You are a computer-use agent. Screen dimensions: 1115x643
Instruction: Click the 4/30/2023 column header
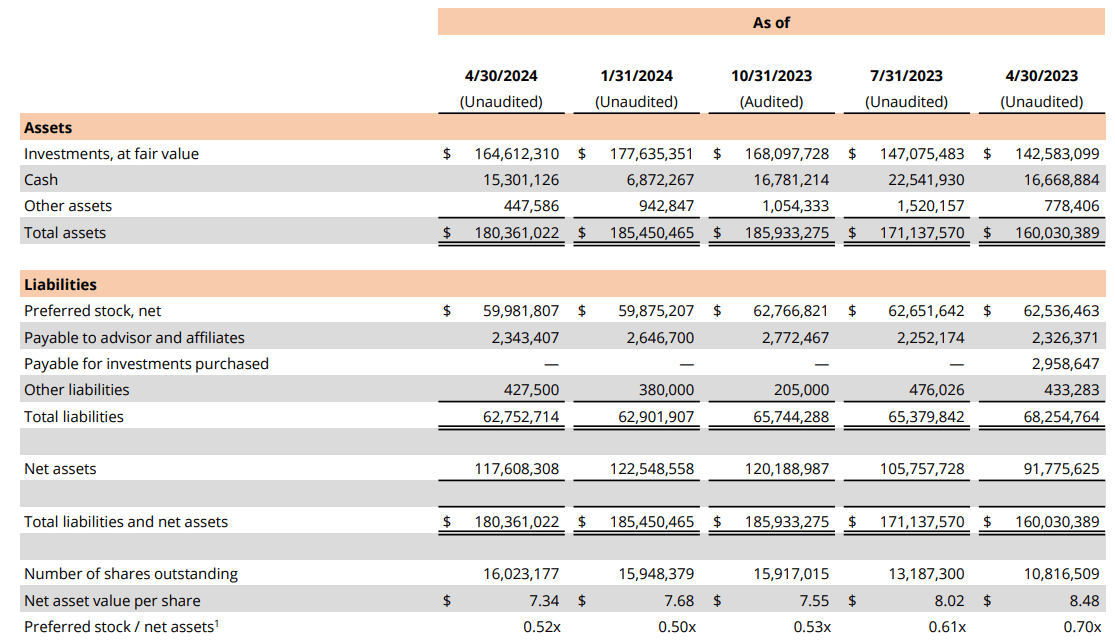[x=1041, y=75]
